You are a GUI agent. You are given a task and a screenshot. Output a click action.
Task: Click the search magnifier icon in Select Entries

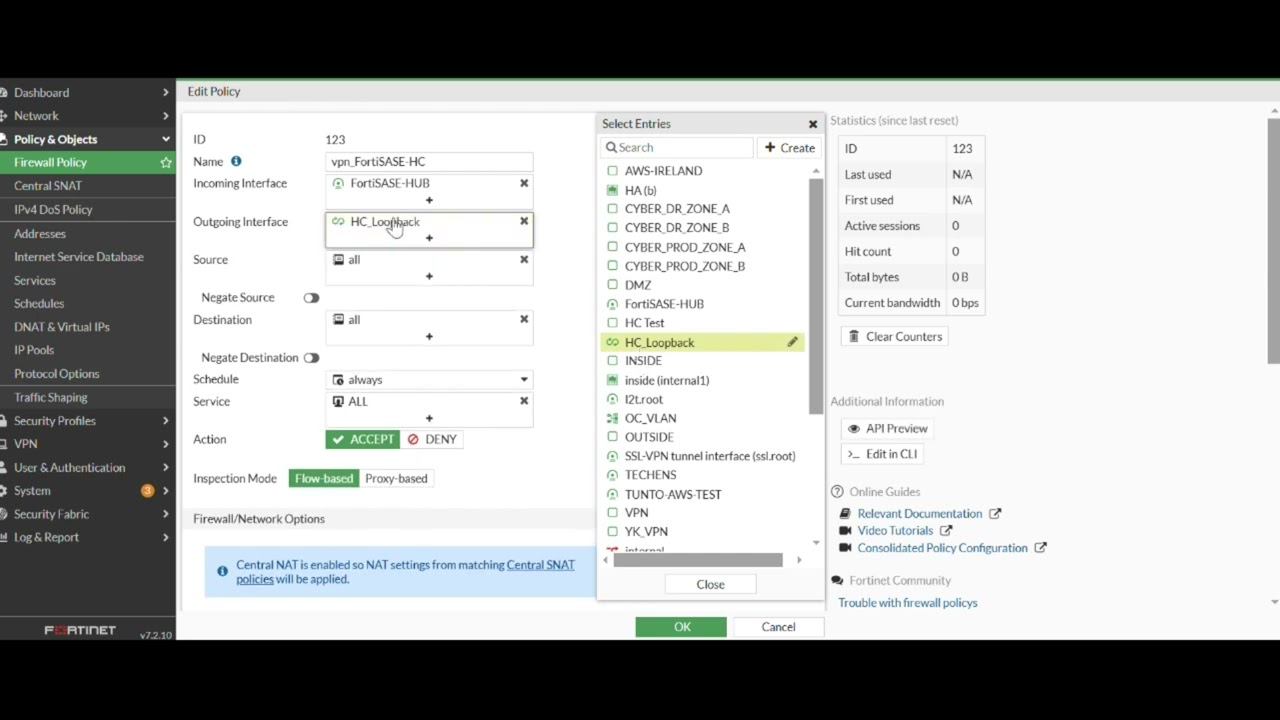click(611, 147)
